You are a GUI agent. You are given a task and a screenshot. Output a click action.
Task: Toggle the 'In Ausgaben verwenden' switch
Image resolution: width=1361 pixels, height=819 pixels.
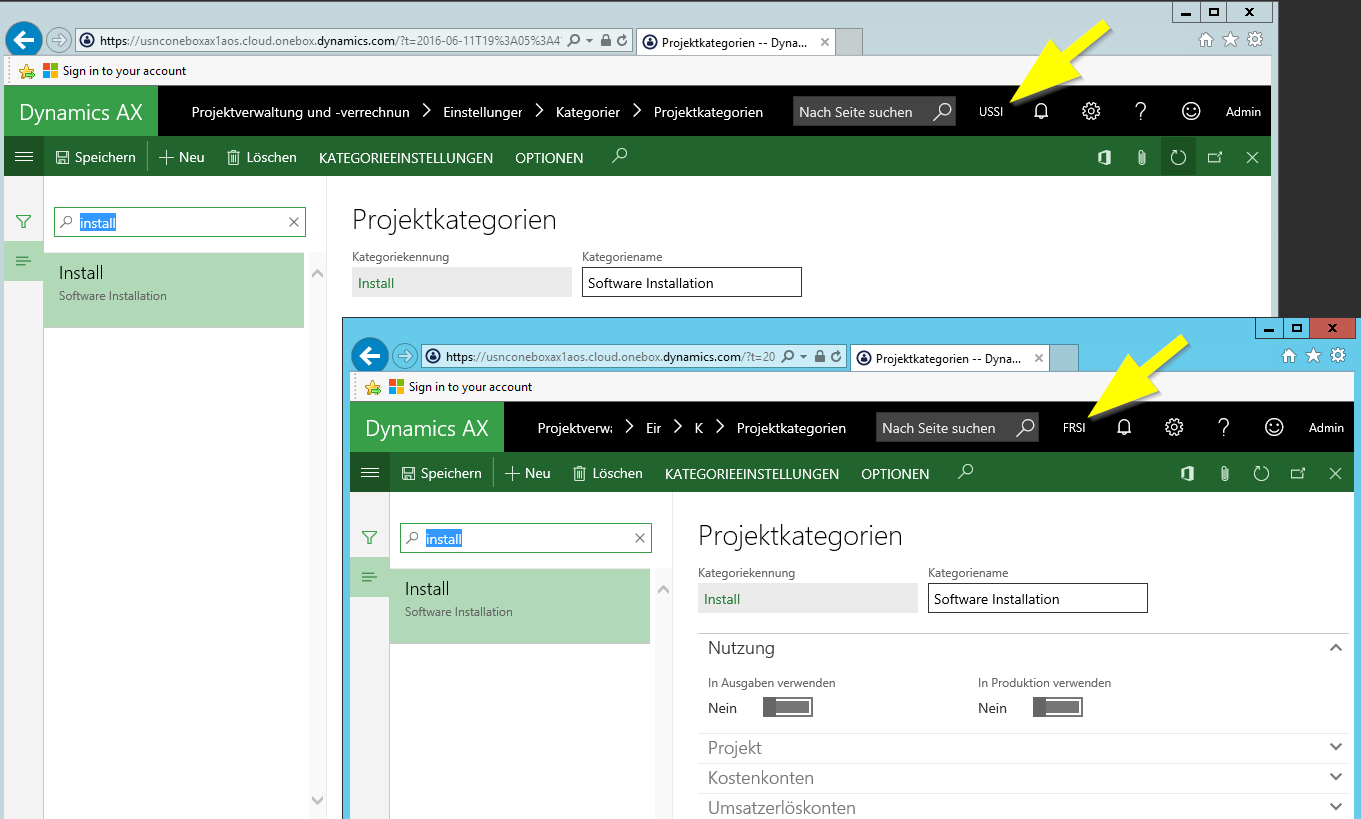(x=788, y=708)
